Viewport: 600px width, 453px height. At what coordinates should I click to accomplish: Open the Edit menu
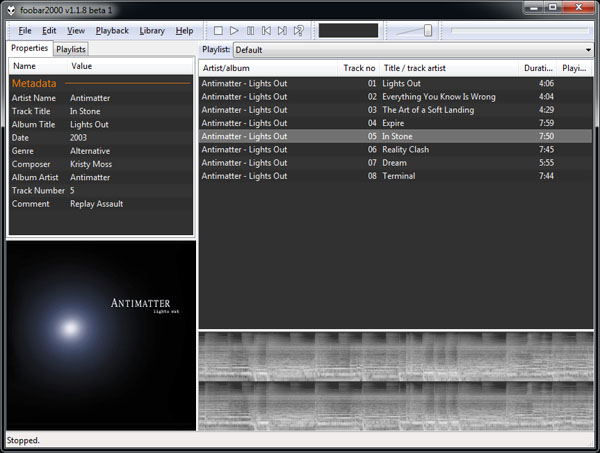[49, 31]
